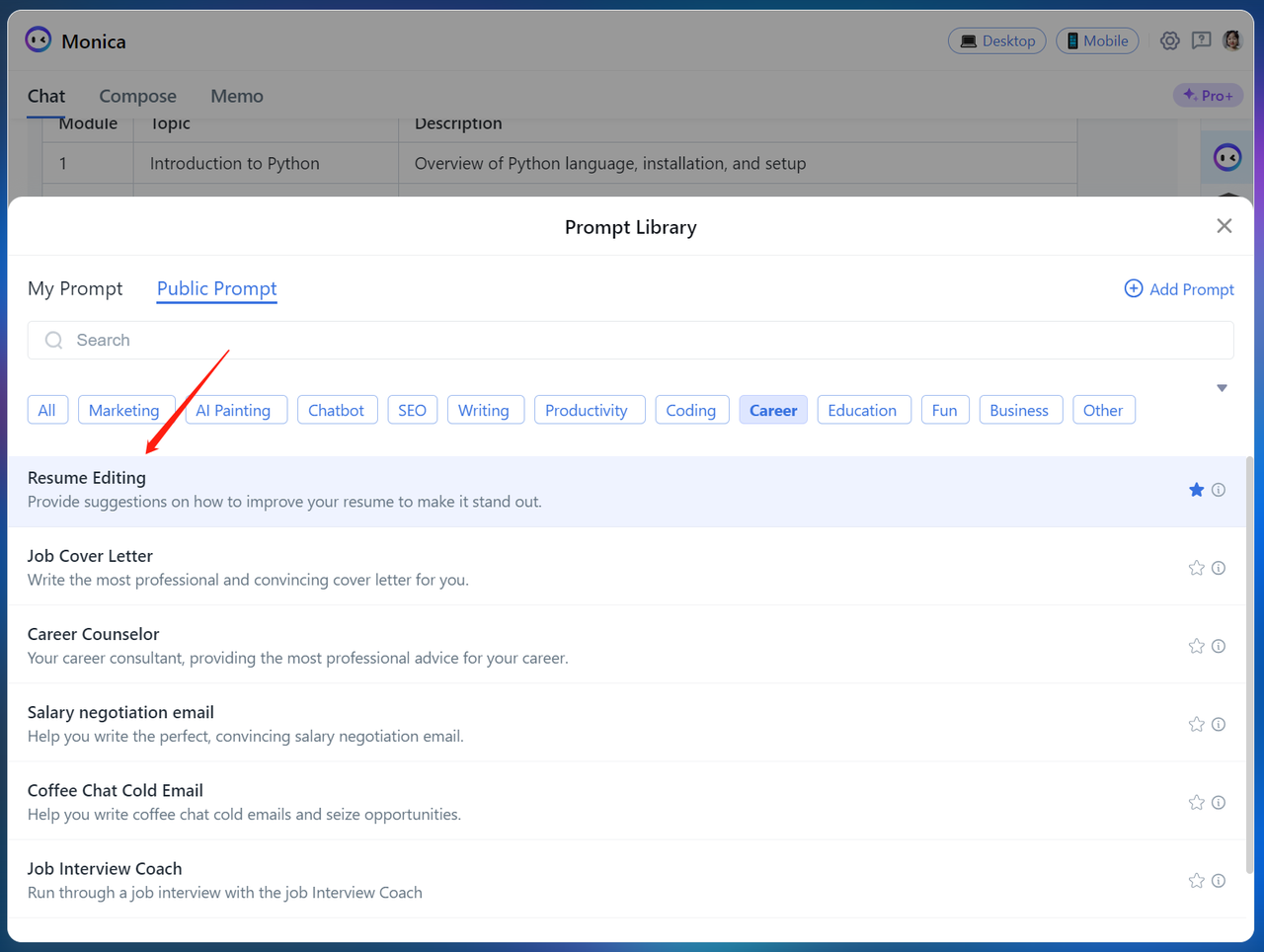The height and width of the screenshot is (952, 1264).
Task: Click the Pro+ upgrade badge
Action: click(1207, 95)
